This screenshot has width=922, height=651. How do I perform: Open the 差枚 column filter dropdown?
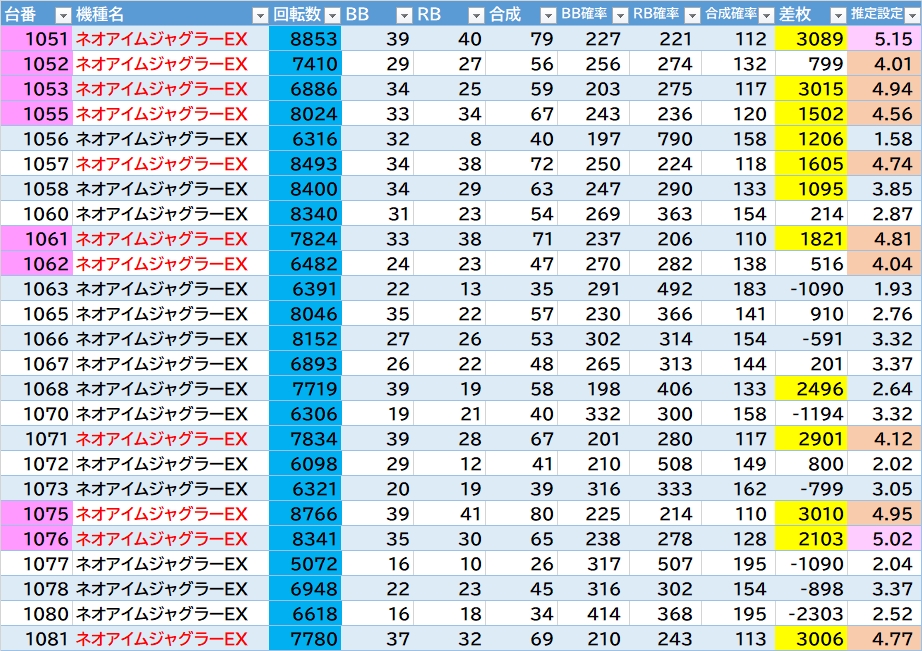click(x=837, y=15)
